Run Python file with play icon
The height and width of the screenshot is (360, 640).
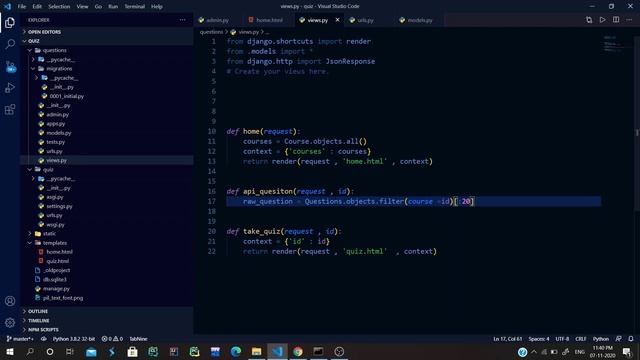[x=602, y=20]
